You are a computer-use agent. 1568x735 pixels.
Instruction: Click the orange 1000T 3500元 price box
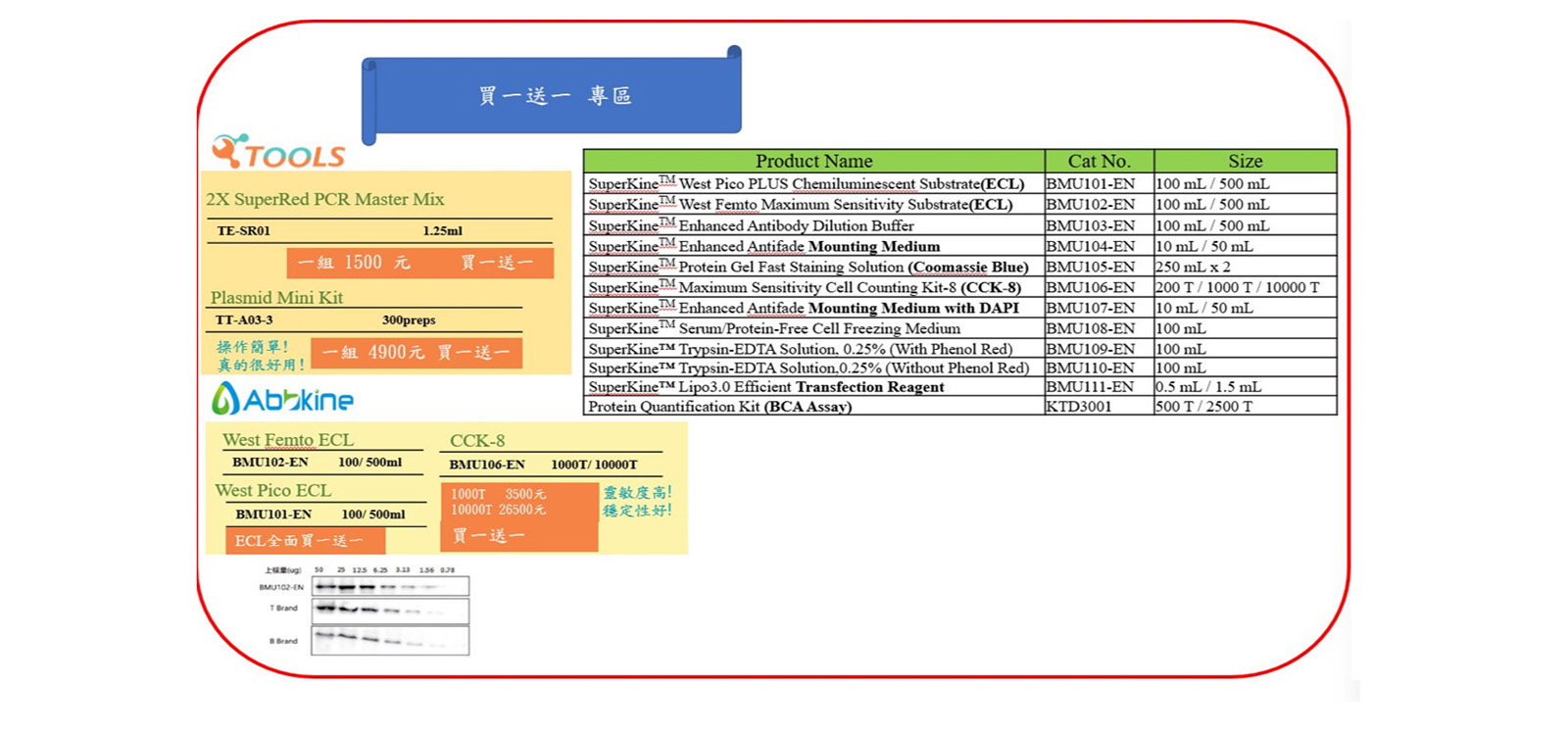519,516
